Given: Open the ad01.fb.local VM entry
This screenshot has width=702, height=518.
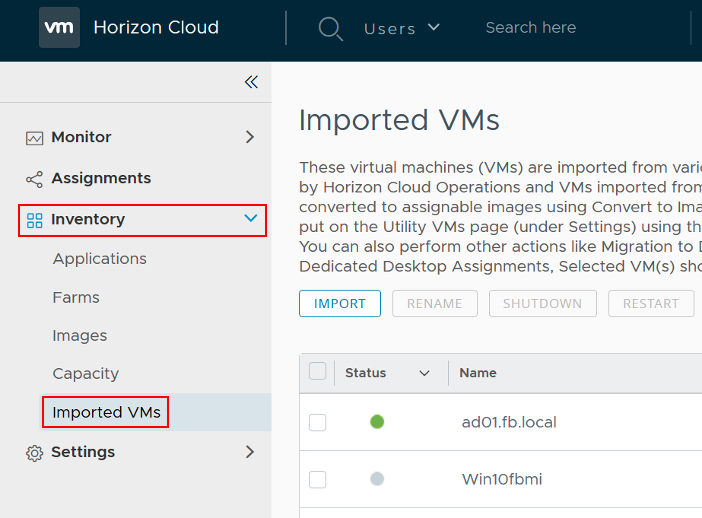Looking at the screenshot, I should (509, 422).
